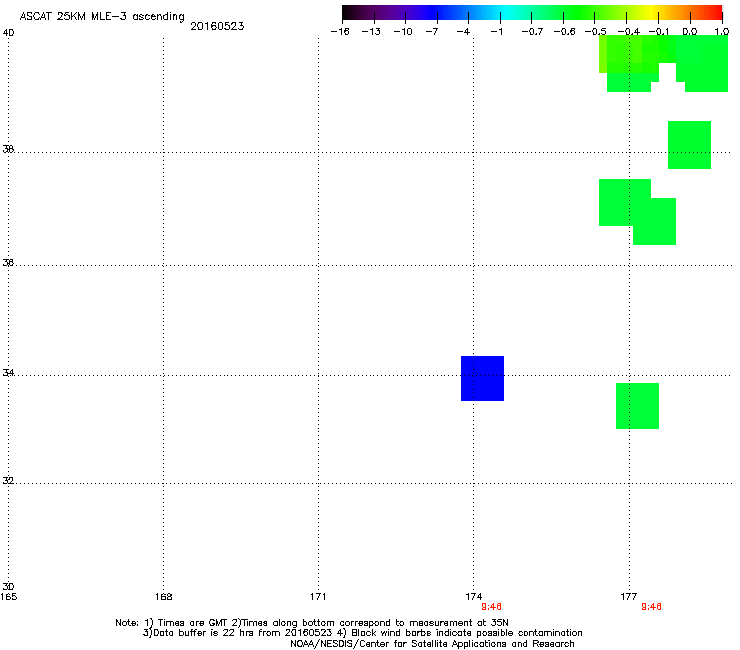
Task: Click the latitude label 32
Action: (8, 481)
